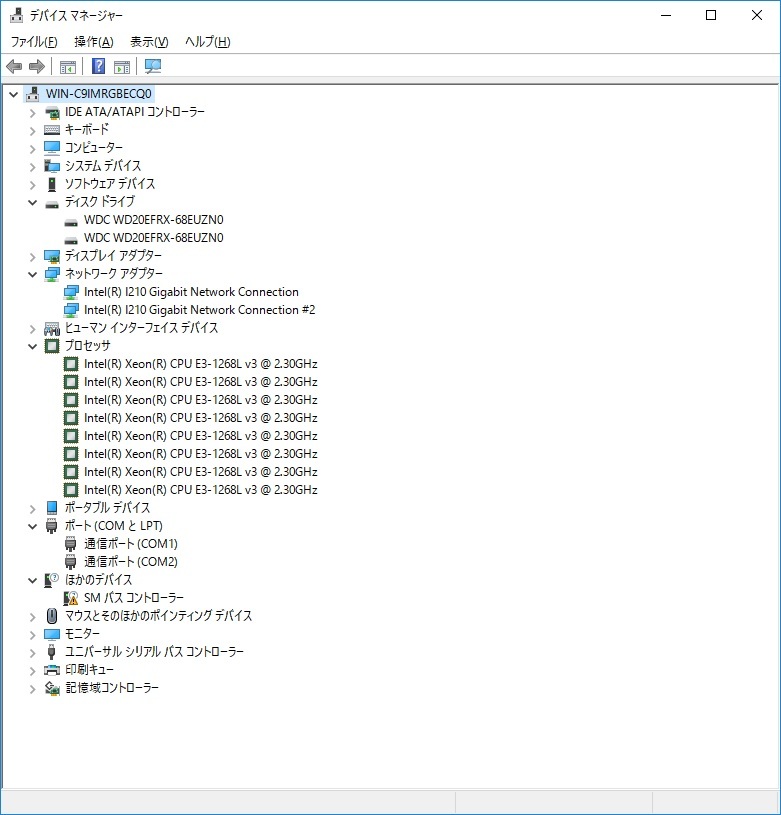
Task: Click the ほかのデバイス question mark category icon
Action: pos(52,580)
